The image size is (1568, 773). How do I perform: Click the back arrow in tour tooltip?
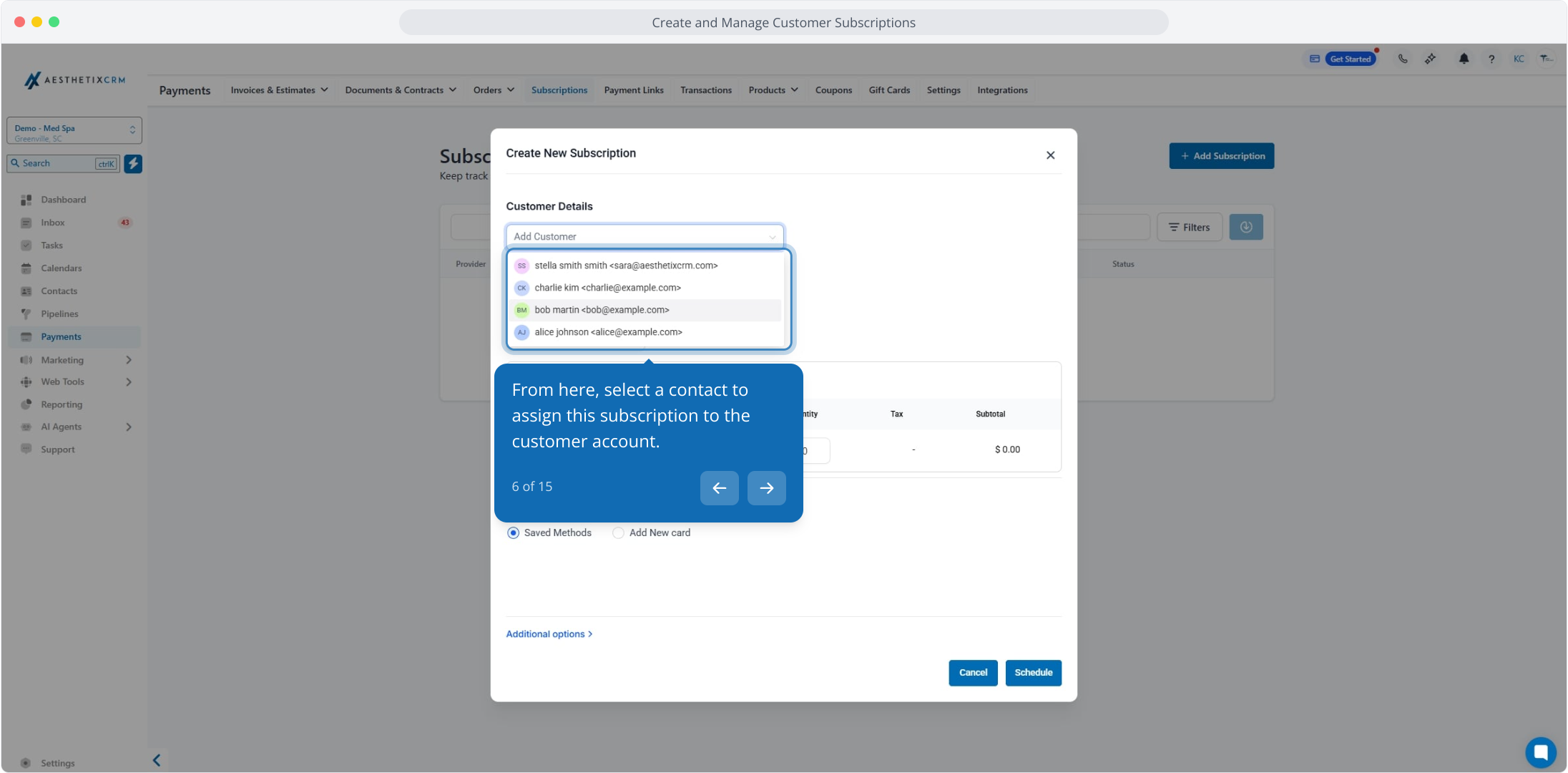719,488
